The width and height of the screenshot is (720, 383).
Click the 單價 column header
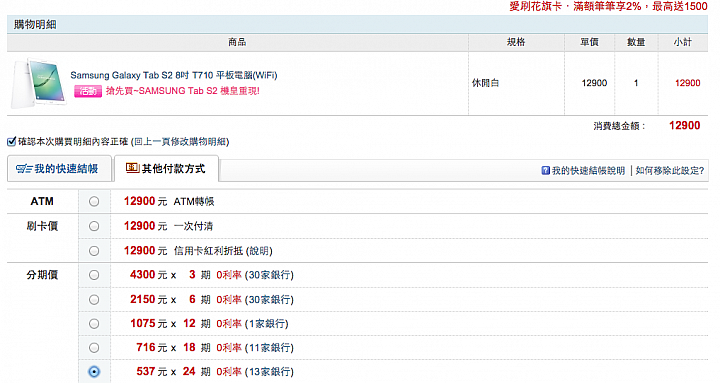[589, 42]
